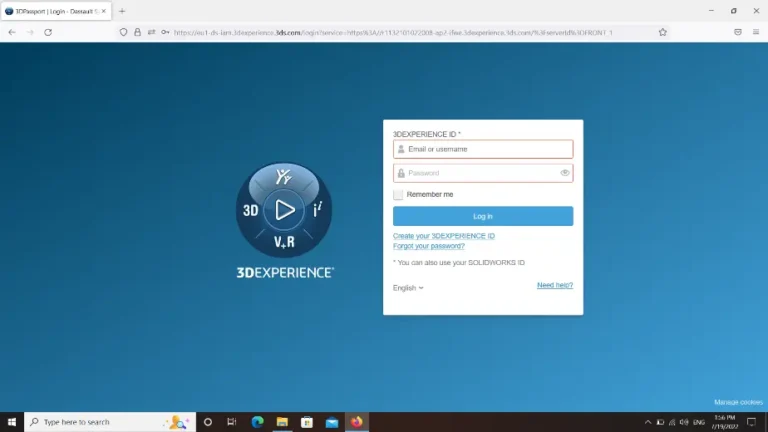Open Create your 3DEXPERIENCE ID link
The height and width of the screenshot is (432, 768).
coord(444,236)
